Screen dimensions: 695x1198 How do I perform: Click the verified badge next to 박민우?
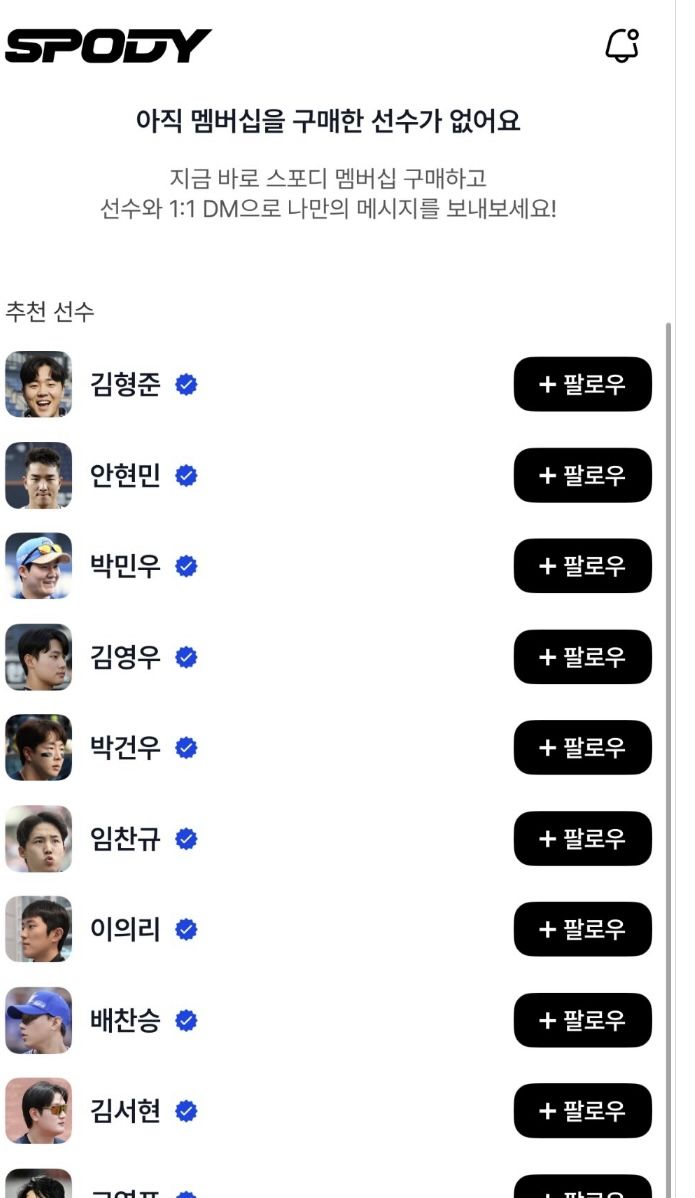tap(186, 566)
